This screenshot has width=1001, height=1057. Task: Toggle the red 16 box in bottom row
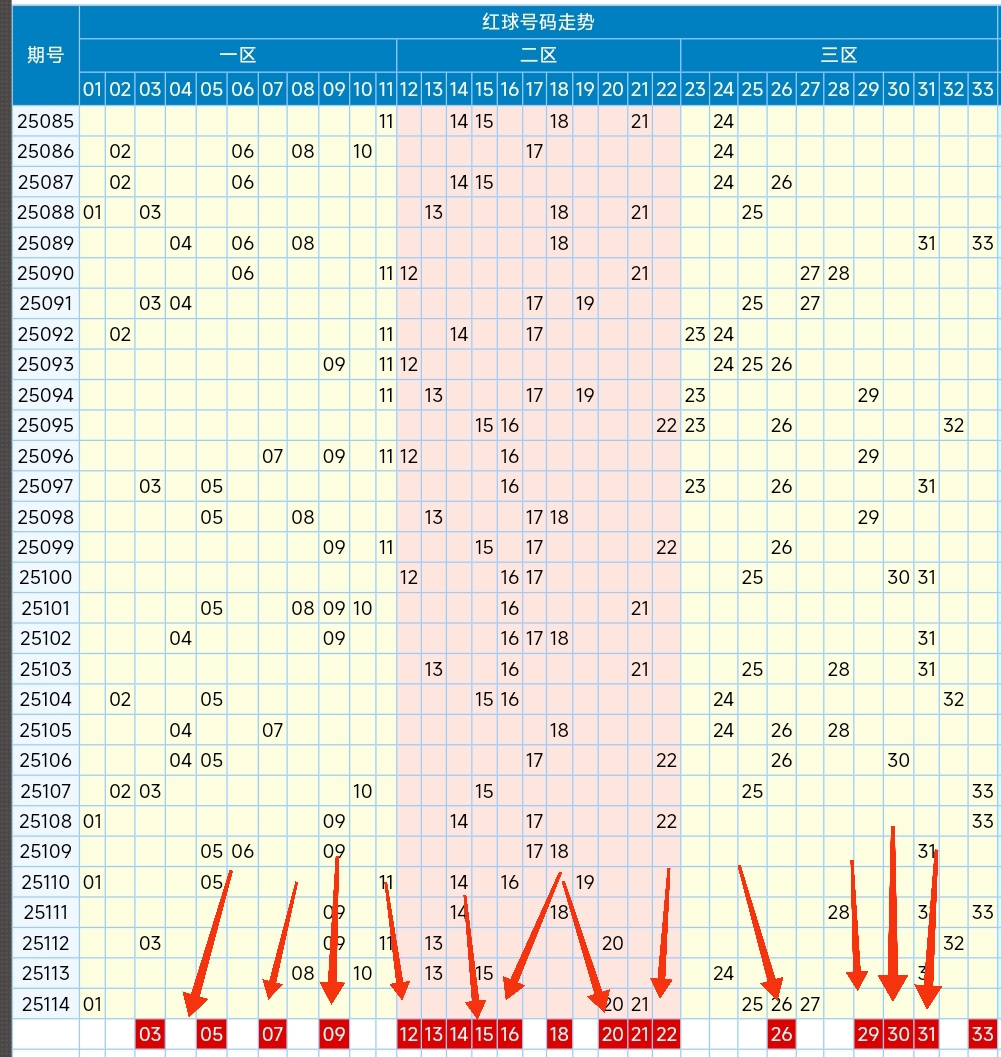[509, 1033]
